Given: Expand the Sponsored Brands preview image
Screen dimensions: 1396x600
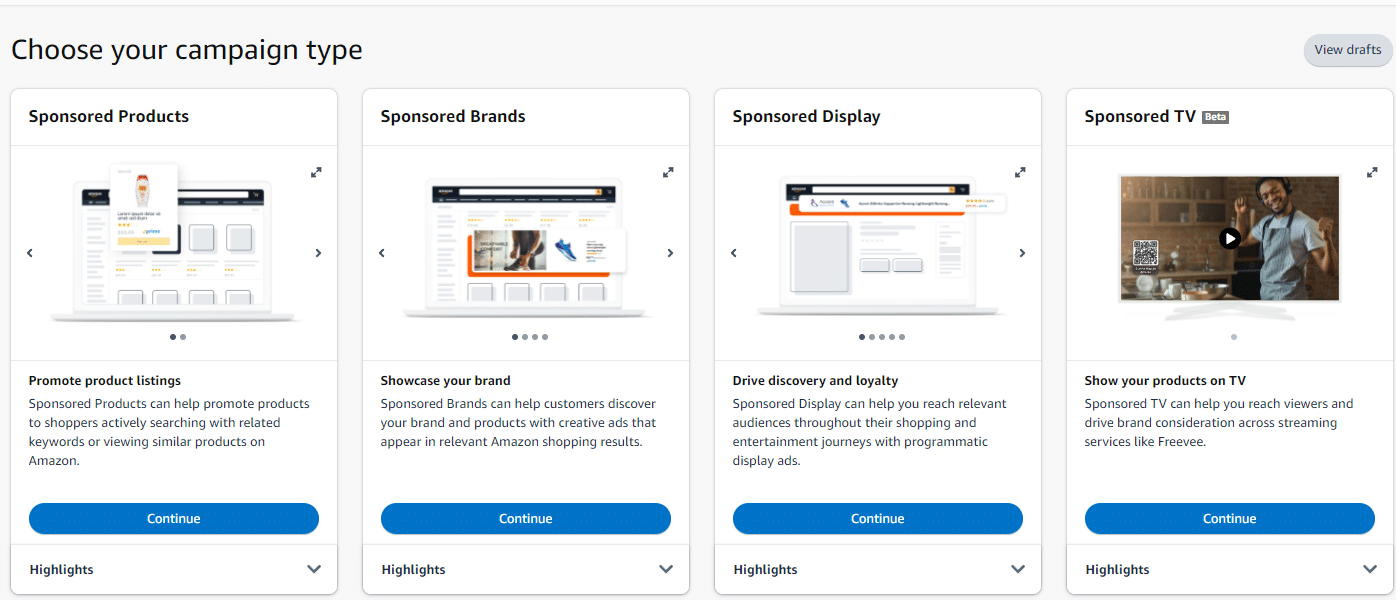Looking at the screenshot, I should 668,172.
